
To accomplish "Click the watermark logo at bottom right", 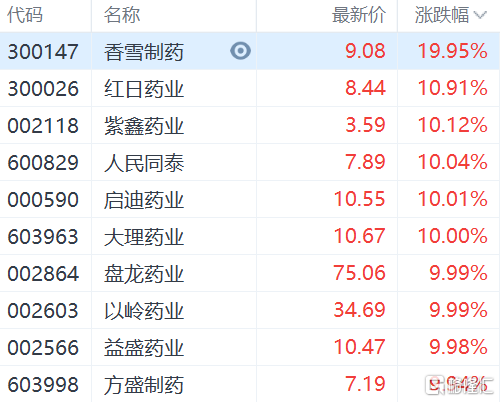I will tap(459, 385).
